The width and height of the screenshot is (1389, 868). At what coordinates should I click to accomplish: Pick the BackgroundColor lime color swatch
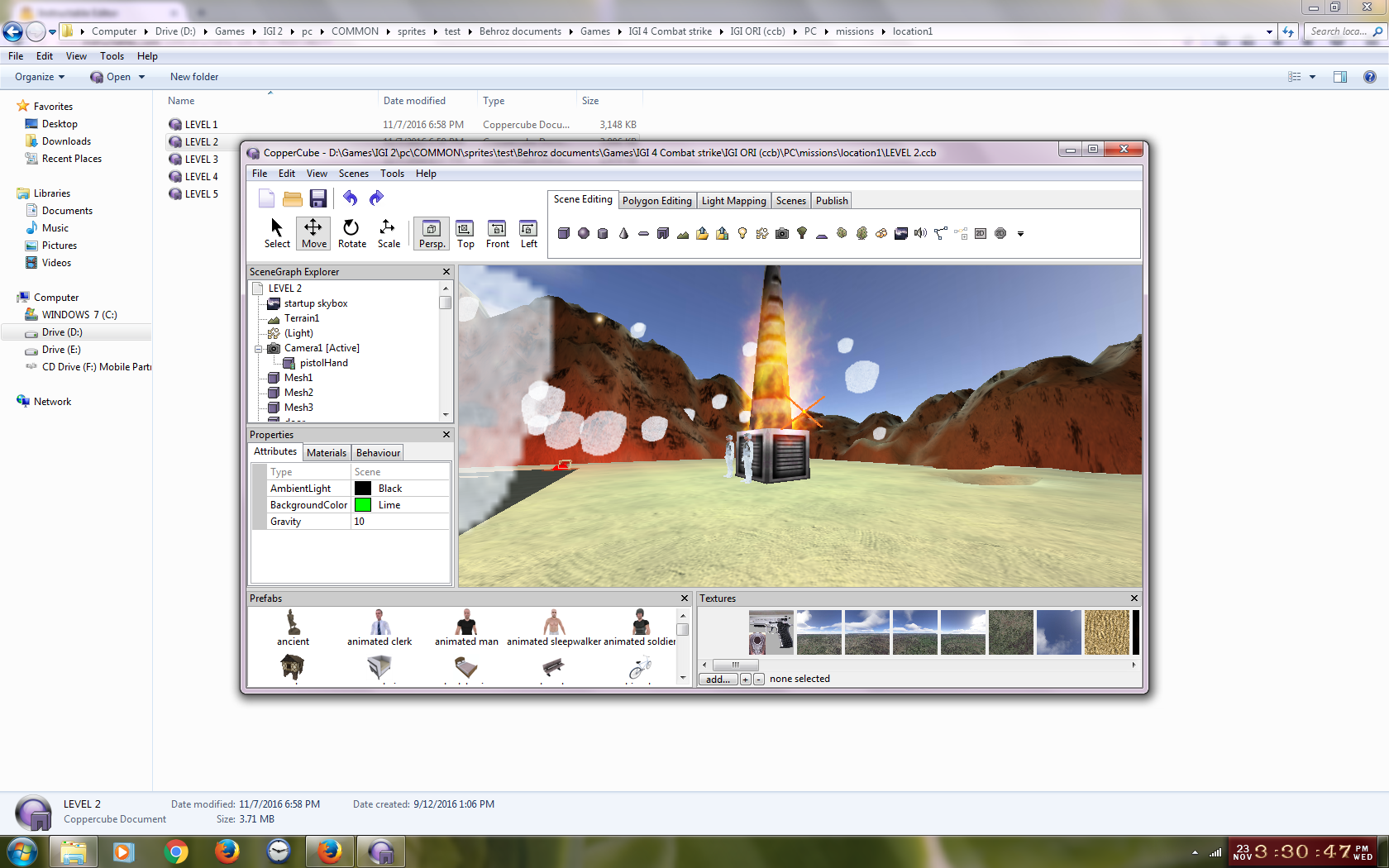click(x=363, y=505)
